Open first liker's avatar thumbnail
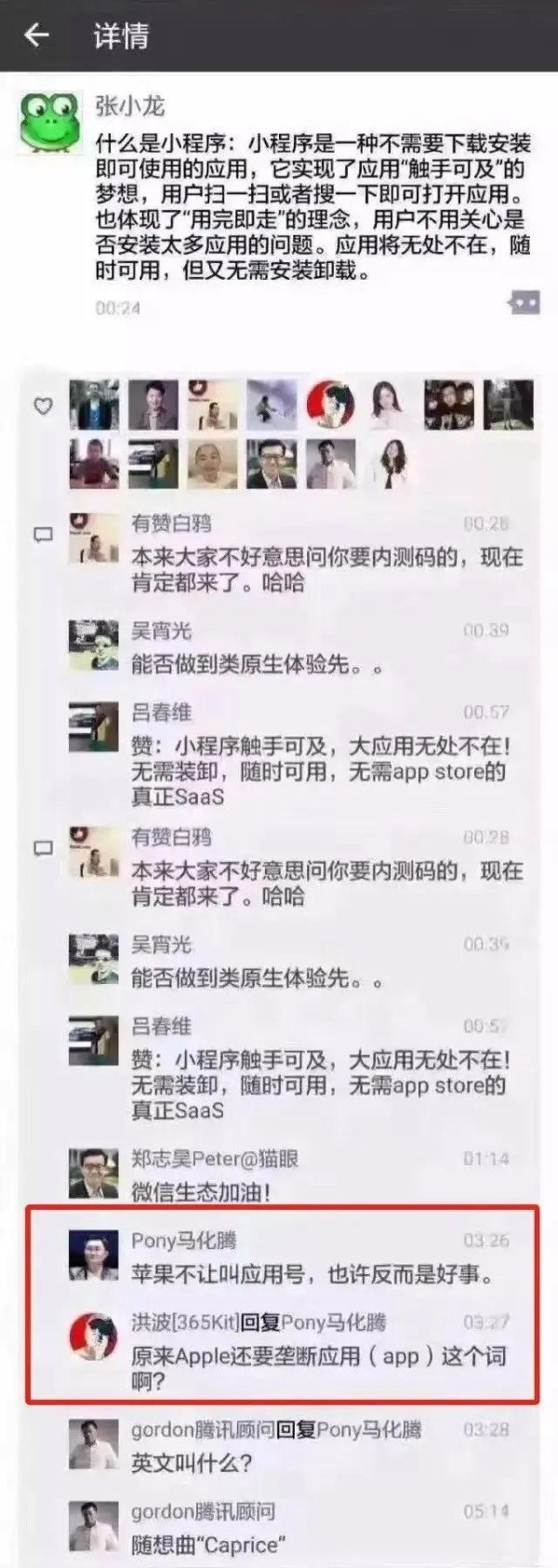The height and width of the screenshot is (1568, 558). point(94,405)
